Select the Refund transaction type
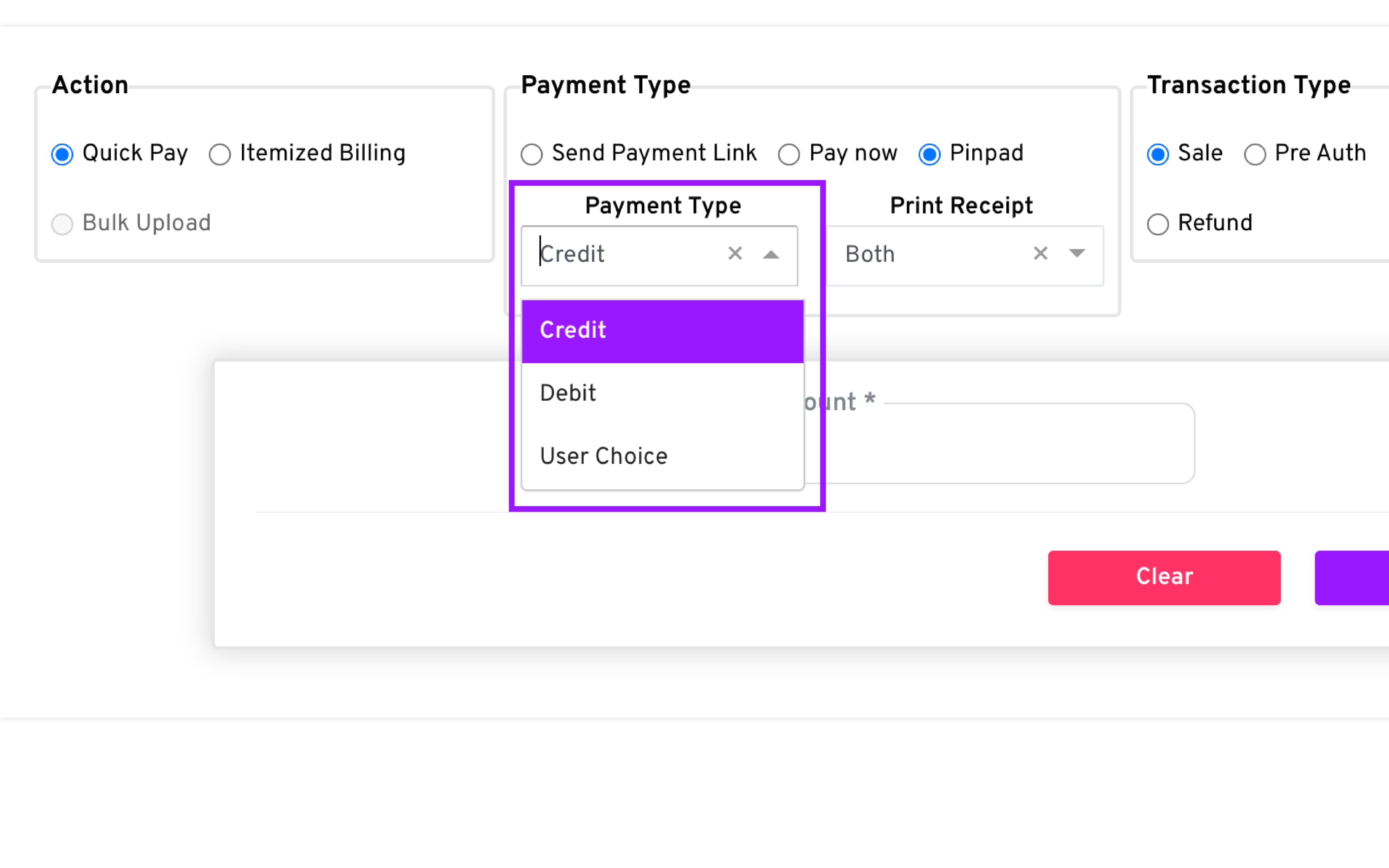 pos(1158,224)
